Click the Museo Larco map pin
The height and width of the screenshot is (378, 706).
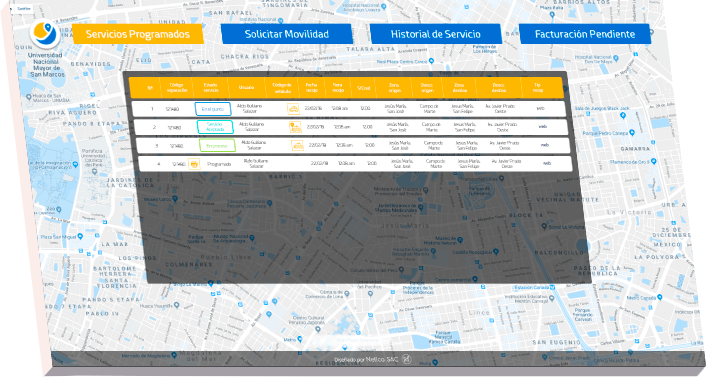(175, 198)
